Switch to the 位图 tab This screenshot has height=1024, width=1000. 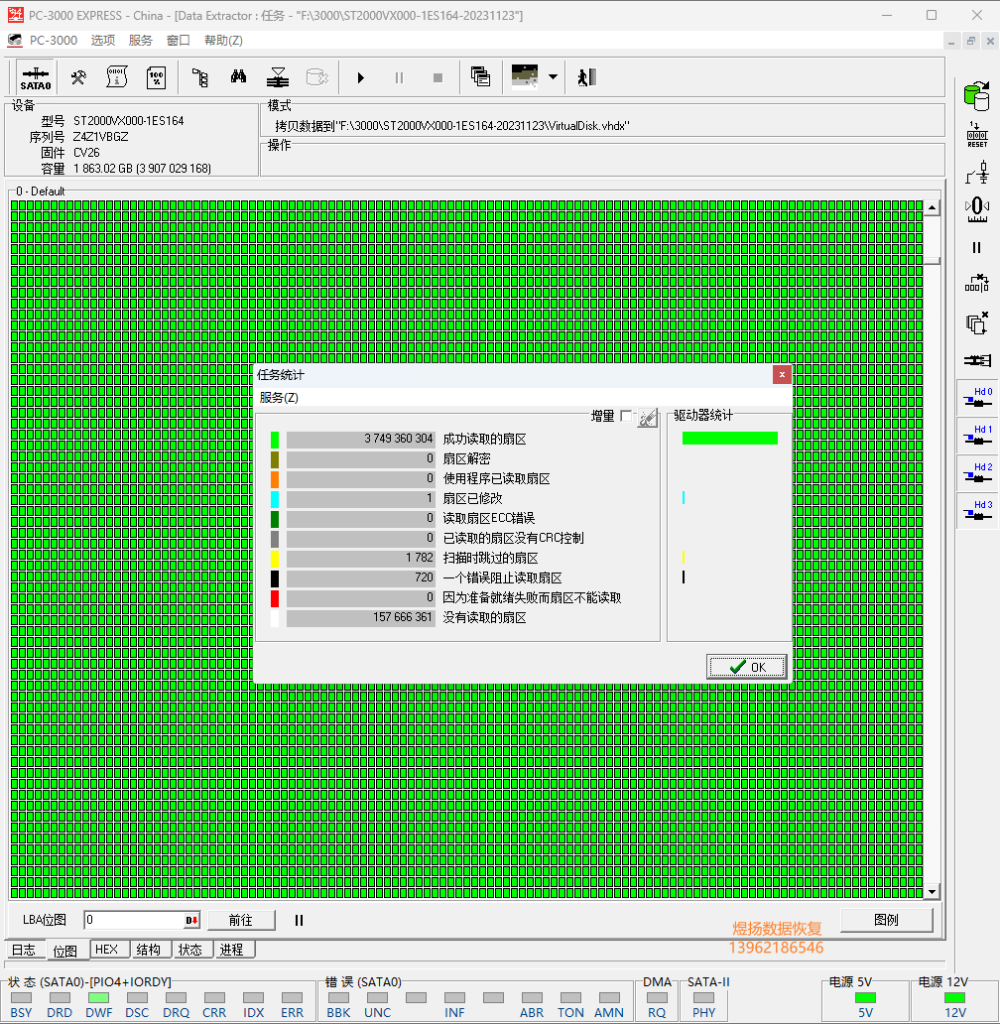coord(65,951)
